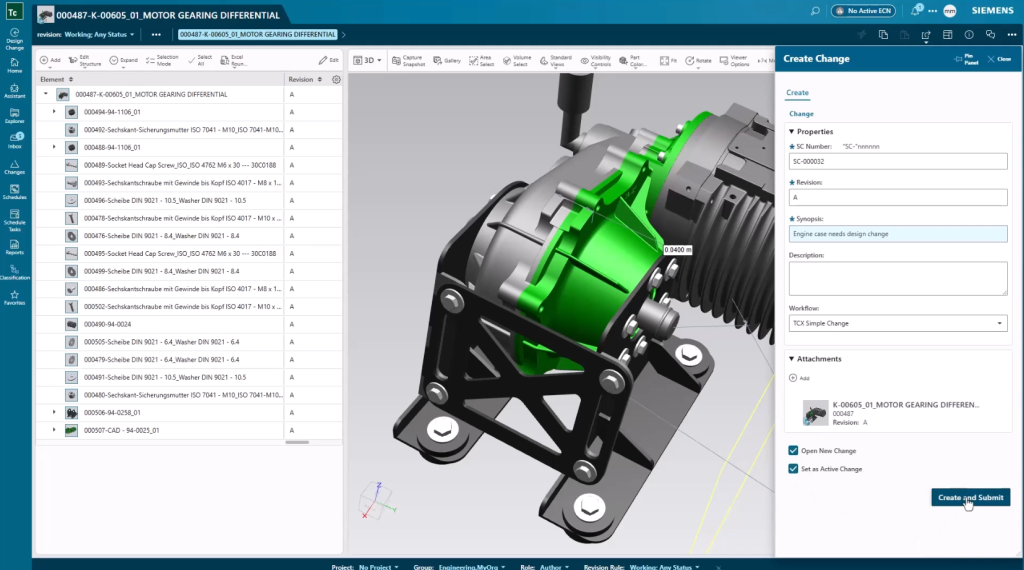Click the horizontal scrollbar under structure table
Viewport: 1024px width, 570px height.
pos(297,442)
